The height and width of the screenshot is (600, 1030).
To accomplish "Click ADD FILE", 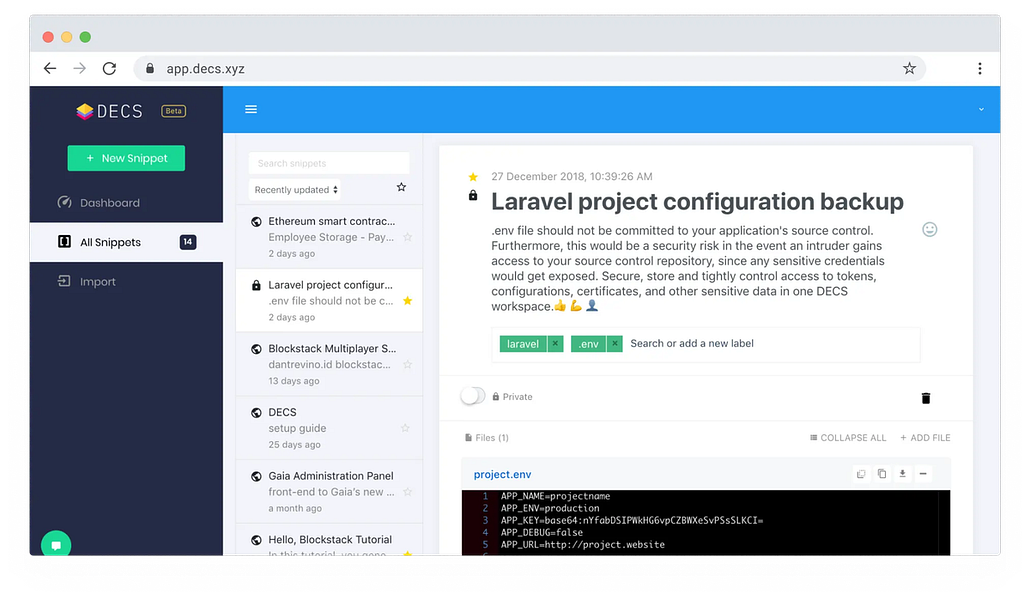I will click(925, 438).
